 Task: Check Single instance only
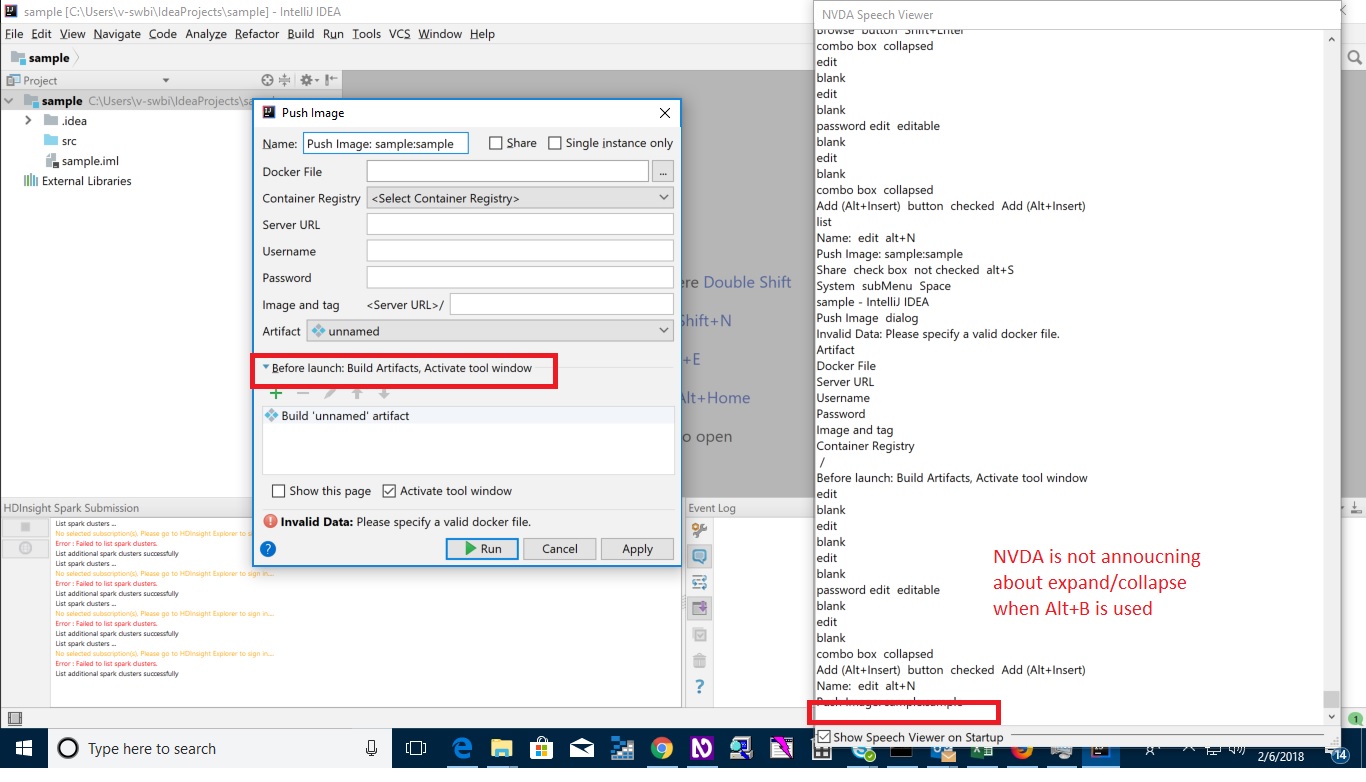[555, 143]
